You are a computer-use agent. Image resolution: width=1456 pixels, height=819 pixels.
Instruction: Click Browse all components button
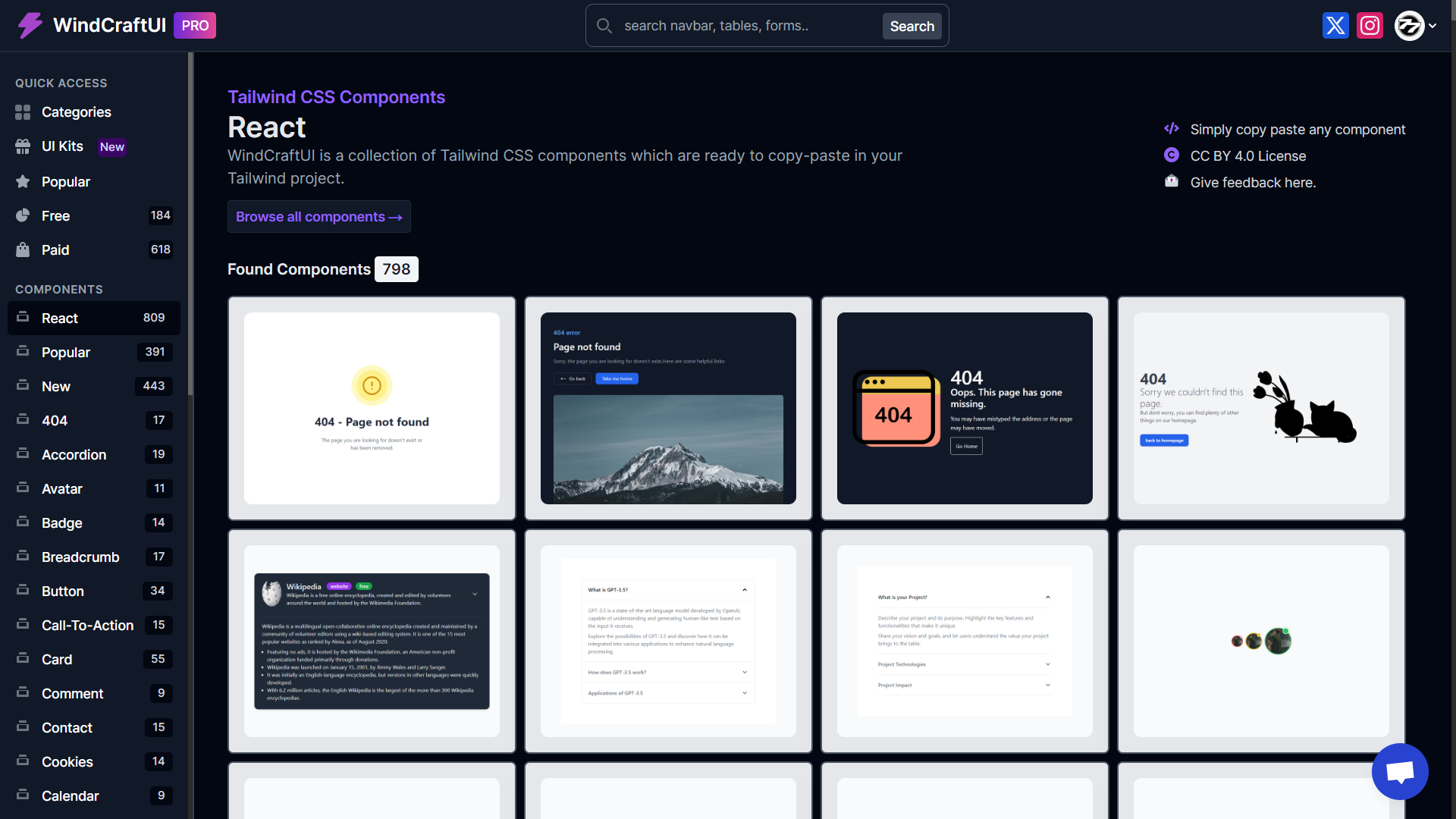tap(318, 217)
